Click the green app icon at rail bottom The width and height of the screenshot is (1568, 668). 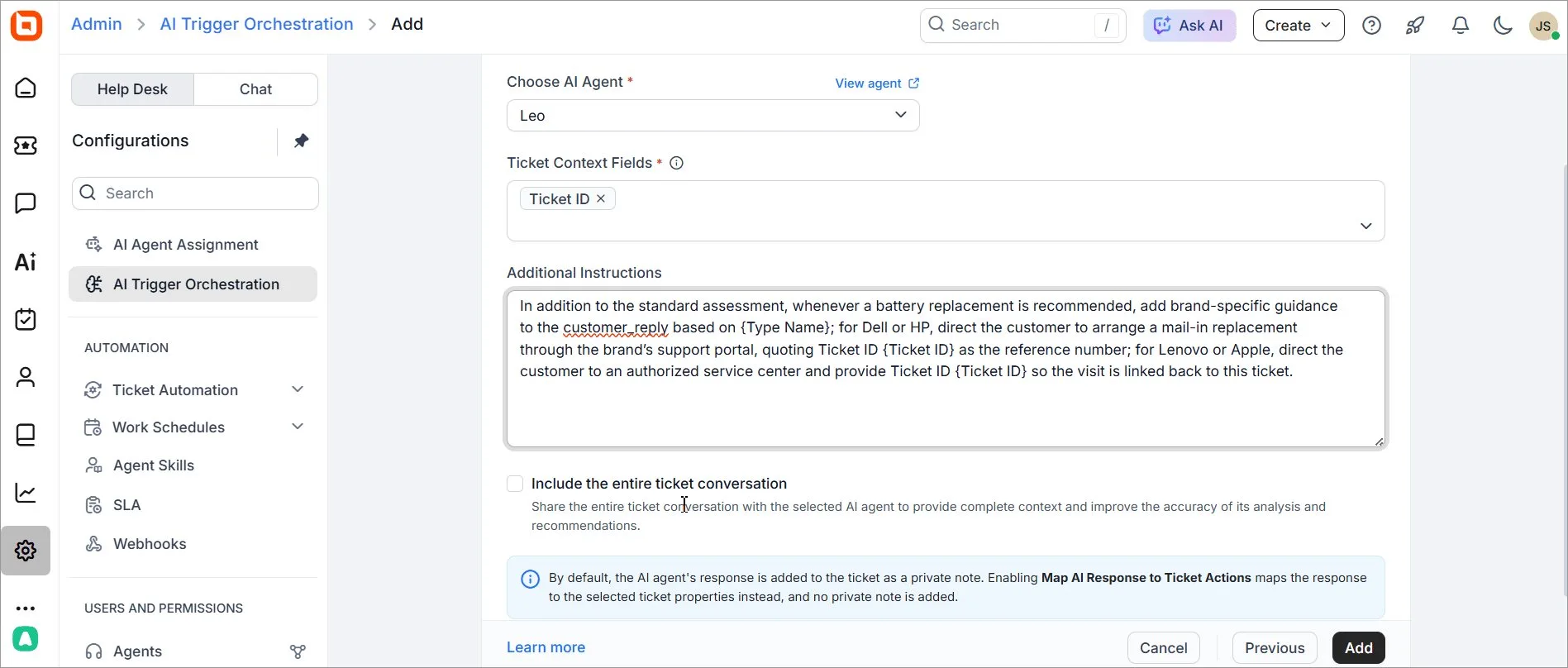tap(26, 639)
